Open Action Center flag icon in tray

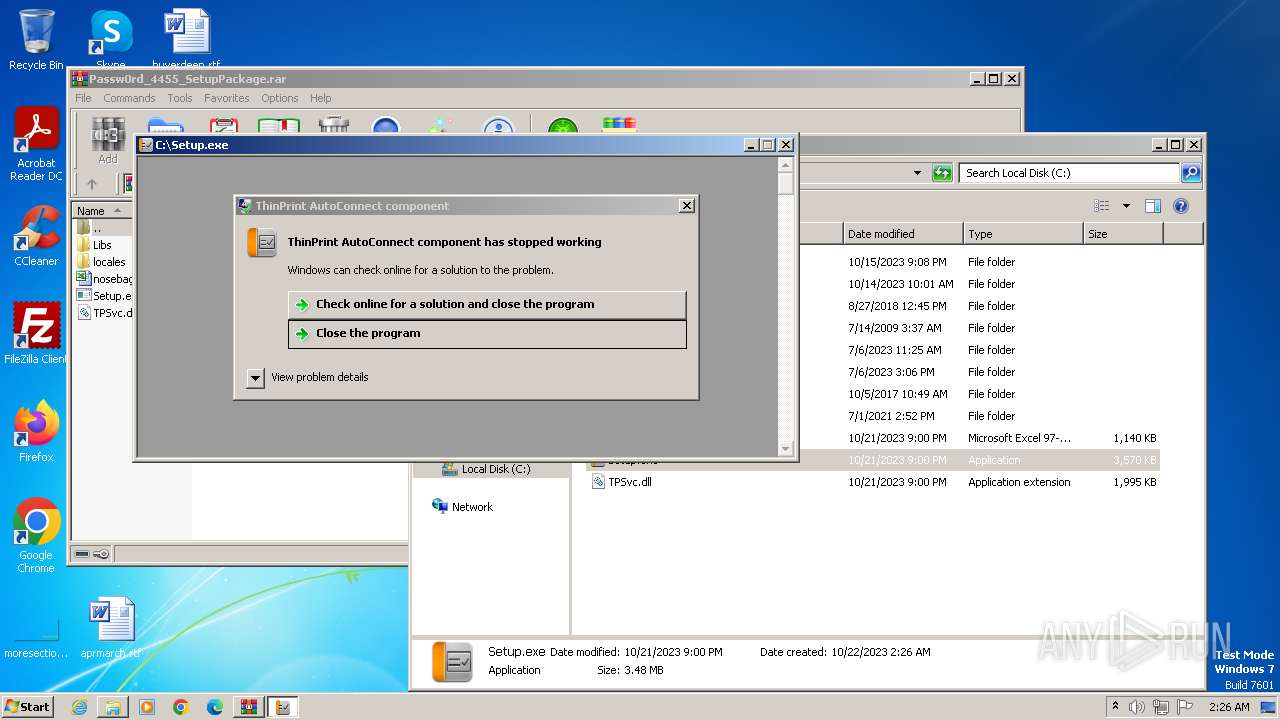pos(1183,707)
